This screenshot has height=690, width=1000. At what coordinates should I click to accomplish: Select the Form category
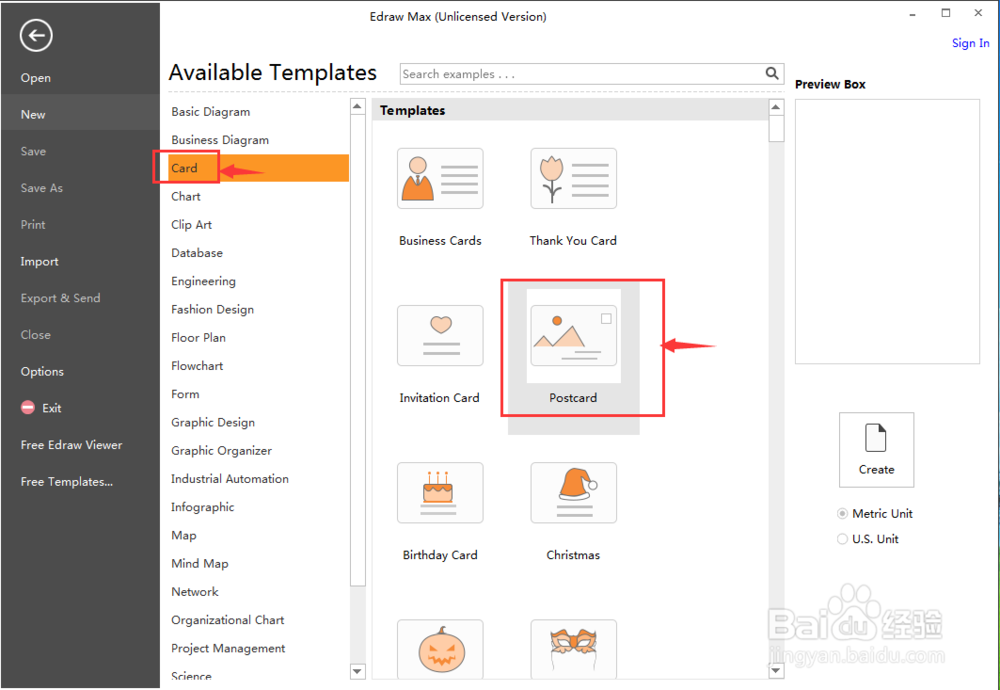click(x=185, y=394)
